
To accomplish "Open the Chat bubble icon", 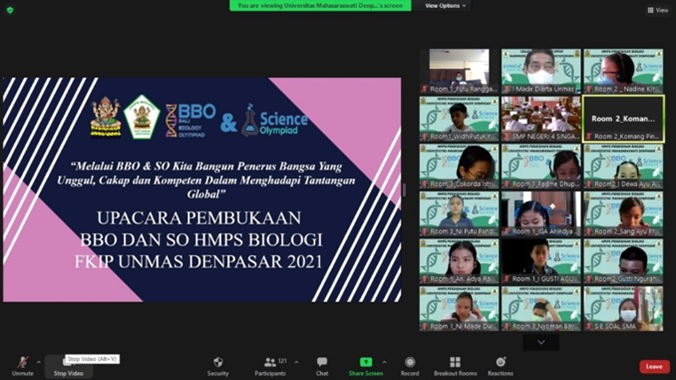I will (322, 361).
